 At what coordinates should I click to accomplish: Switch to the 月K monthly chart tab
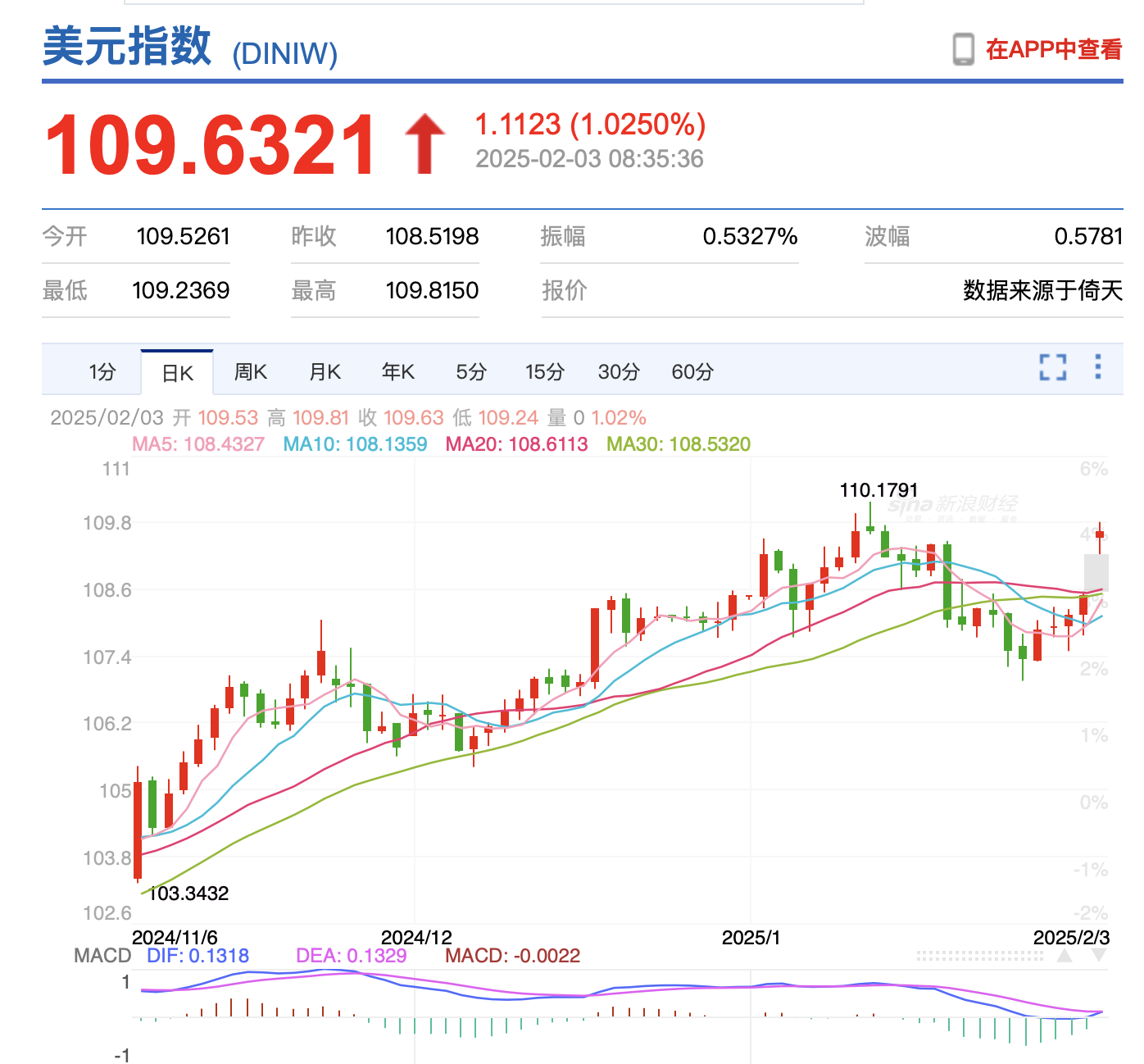click(323, 371)
